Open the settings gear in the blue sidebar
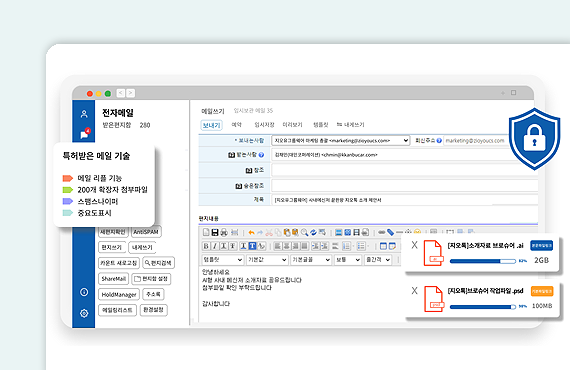The width and height of the screenshot is (570, 370). 84,313
